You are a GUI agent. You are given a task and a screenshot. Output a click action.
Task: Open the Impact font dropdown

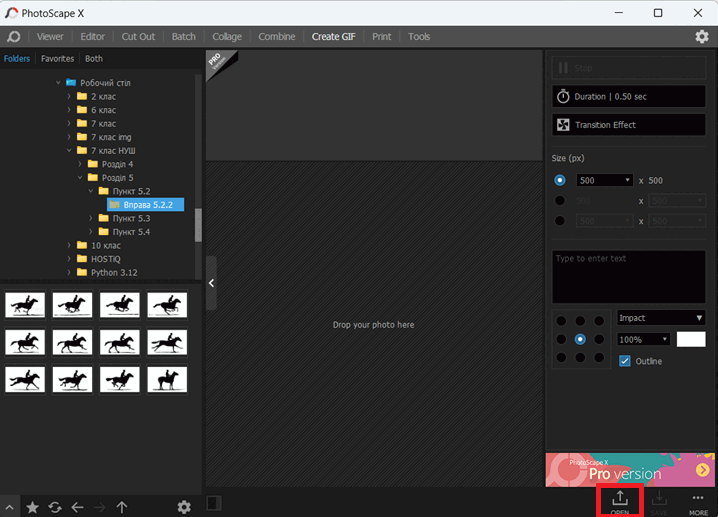(x=661, y=318)
